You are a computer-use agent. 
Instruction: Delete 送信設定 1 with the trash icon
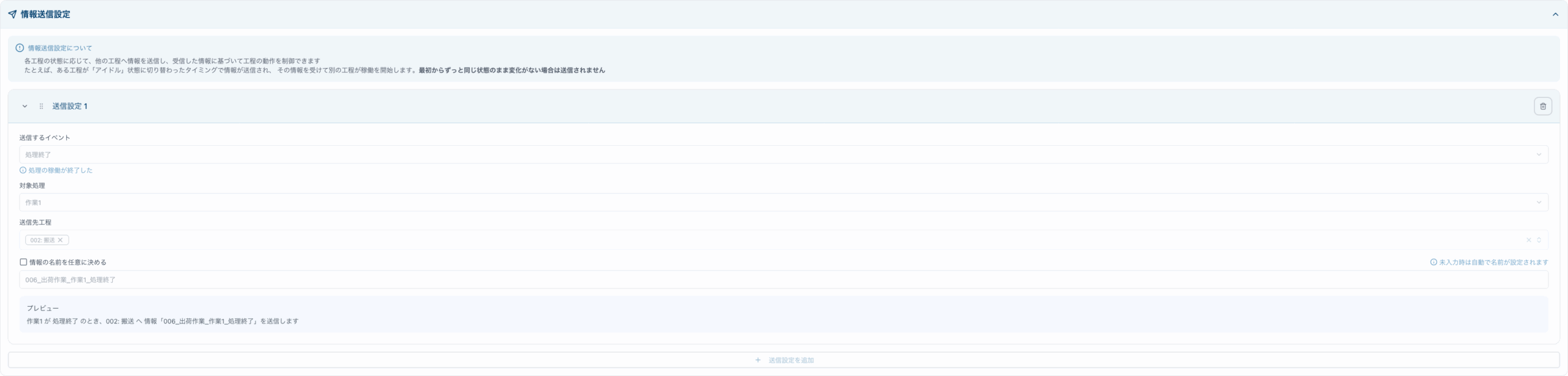tap(1542, 106)
